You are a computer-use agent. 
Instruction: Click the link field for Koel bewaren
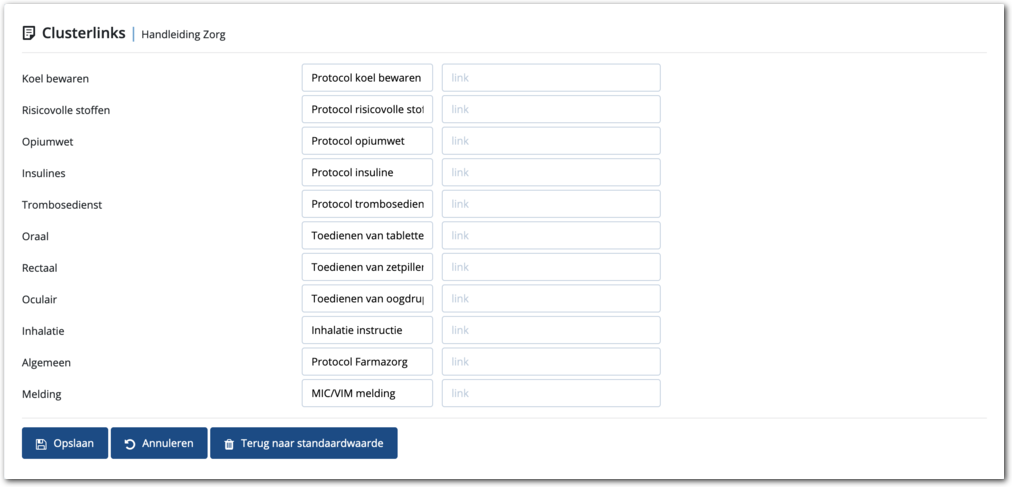tap(551, 78)
